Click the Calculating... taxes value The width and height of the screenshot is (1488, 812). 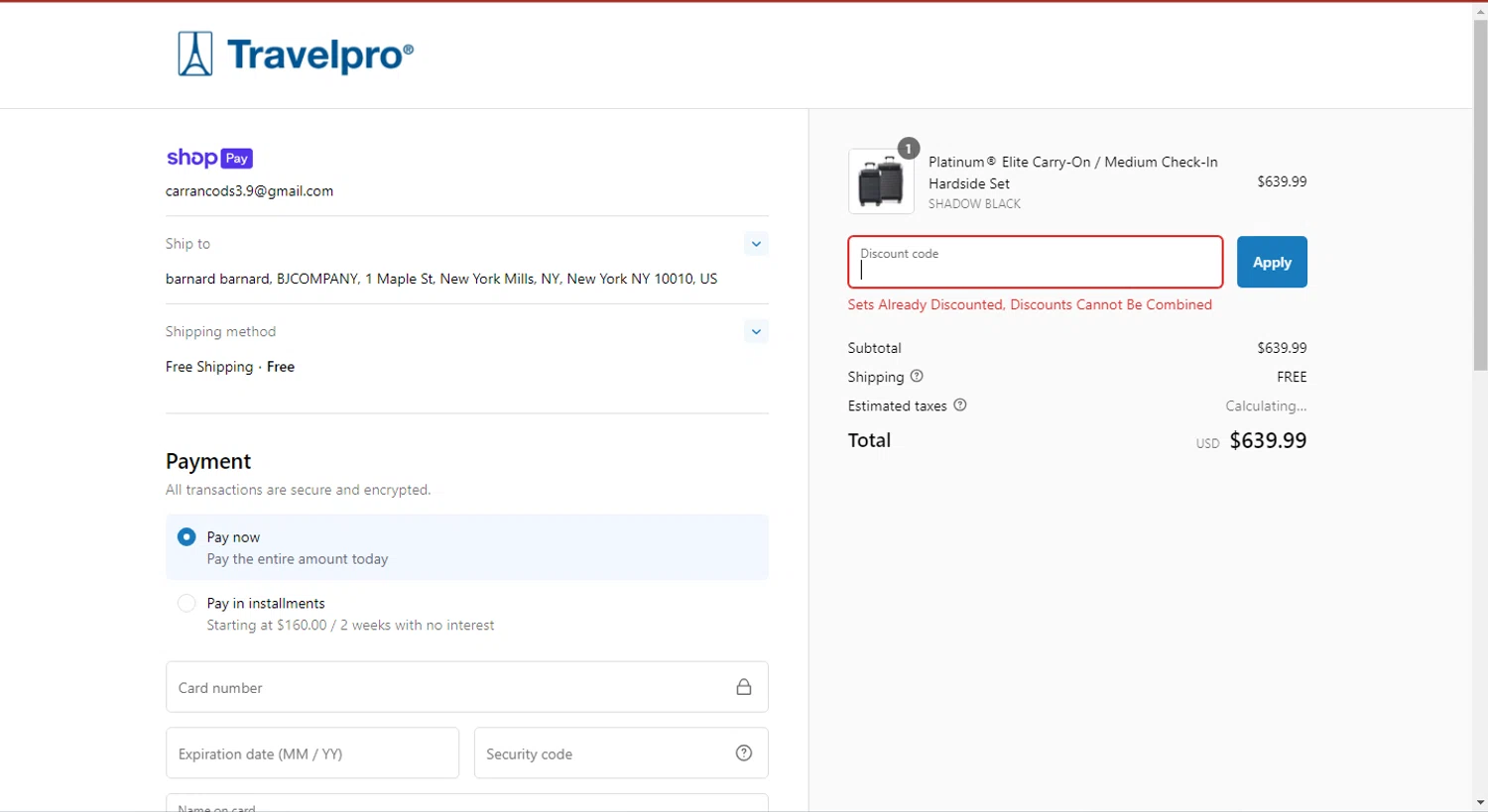pyautogui.click(x=1266, y=406)
